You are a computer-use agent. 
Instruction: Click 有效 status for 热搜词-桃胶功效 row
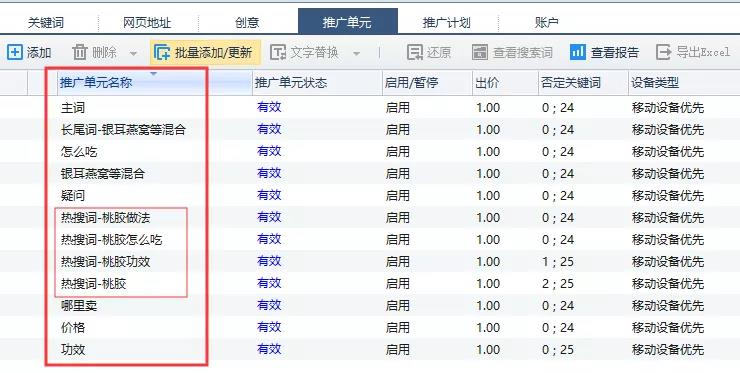coord(269,261)
